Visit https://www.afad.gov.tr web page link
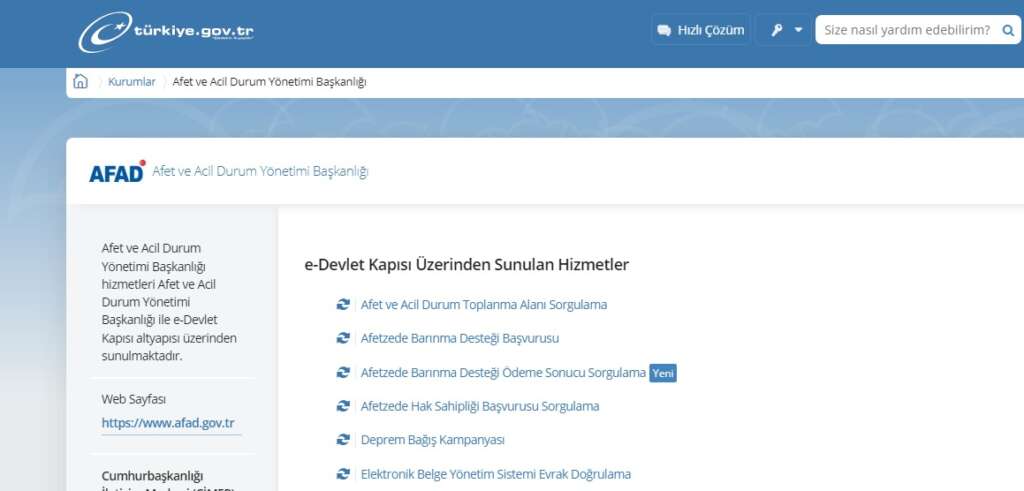This screenshot has height=491, width=1024. pos(168,423)
